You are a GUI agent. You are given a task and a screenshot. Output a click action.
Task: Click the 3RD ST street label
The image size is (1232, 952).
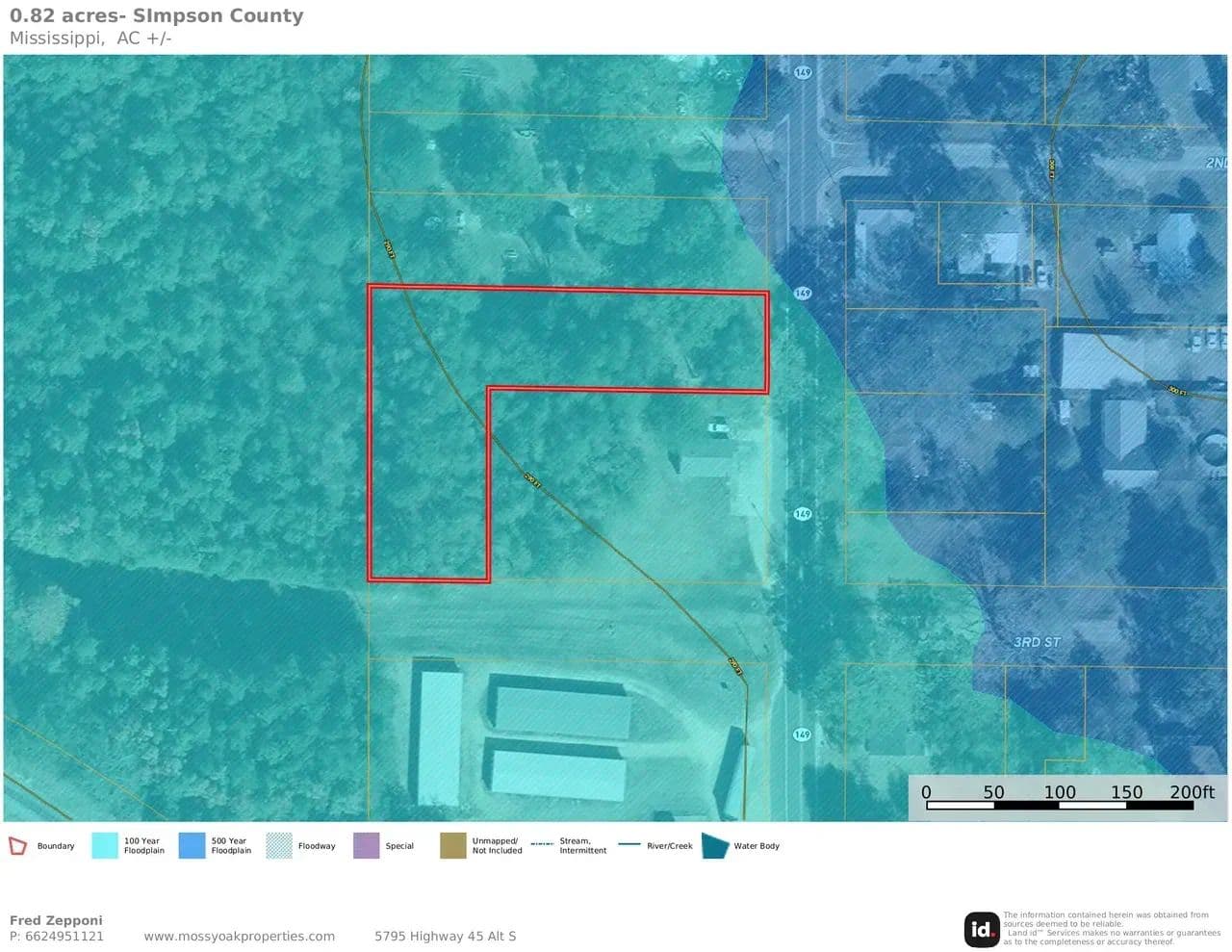1037,642
